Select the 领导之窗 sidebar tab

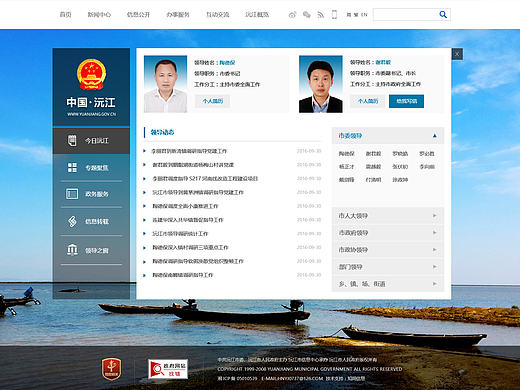coord(91,250)
